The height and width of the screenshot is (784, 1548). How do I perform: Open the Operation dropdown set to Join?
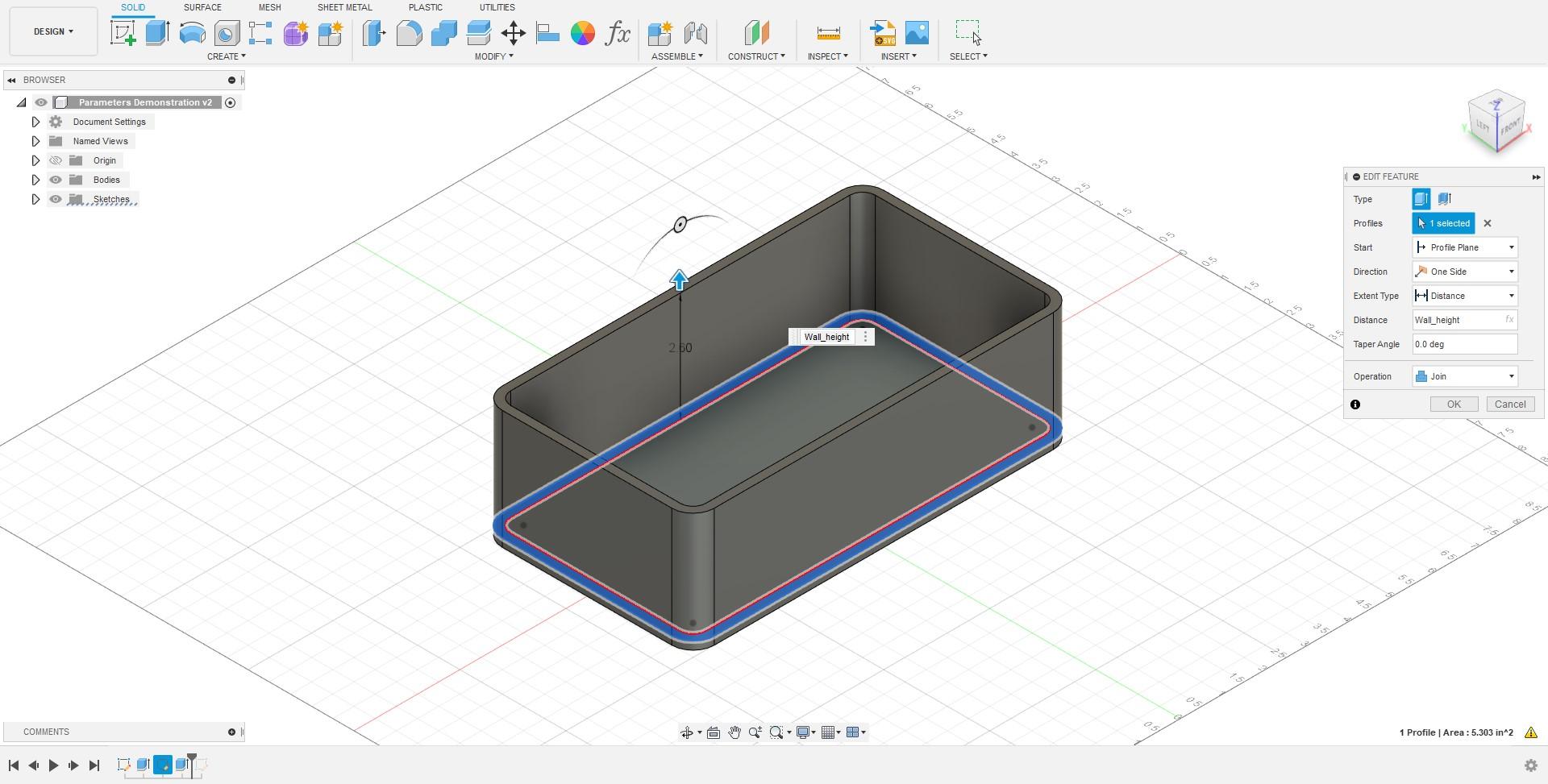[x=1512, y=375]
